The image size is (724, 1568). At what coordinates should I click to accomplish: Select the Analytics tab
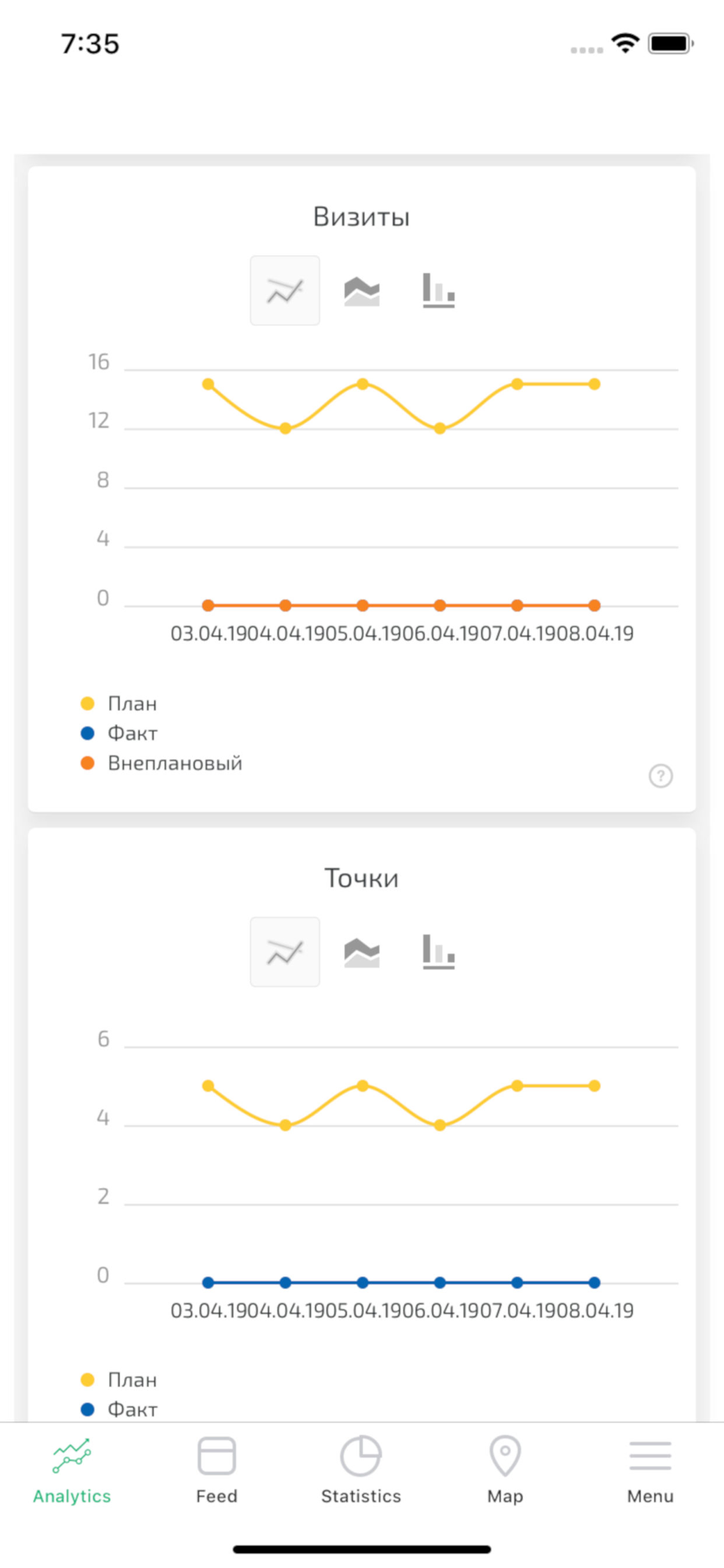72,1470
